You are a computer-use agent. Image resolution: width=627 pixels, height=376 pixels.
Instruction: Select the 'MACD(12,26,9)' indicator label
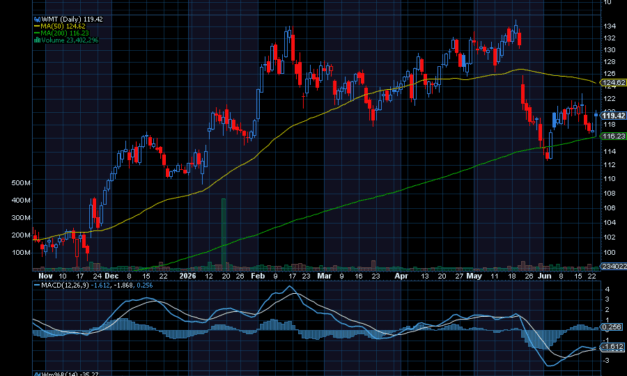coord(65,286)
